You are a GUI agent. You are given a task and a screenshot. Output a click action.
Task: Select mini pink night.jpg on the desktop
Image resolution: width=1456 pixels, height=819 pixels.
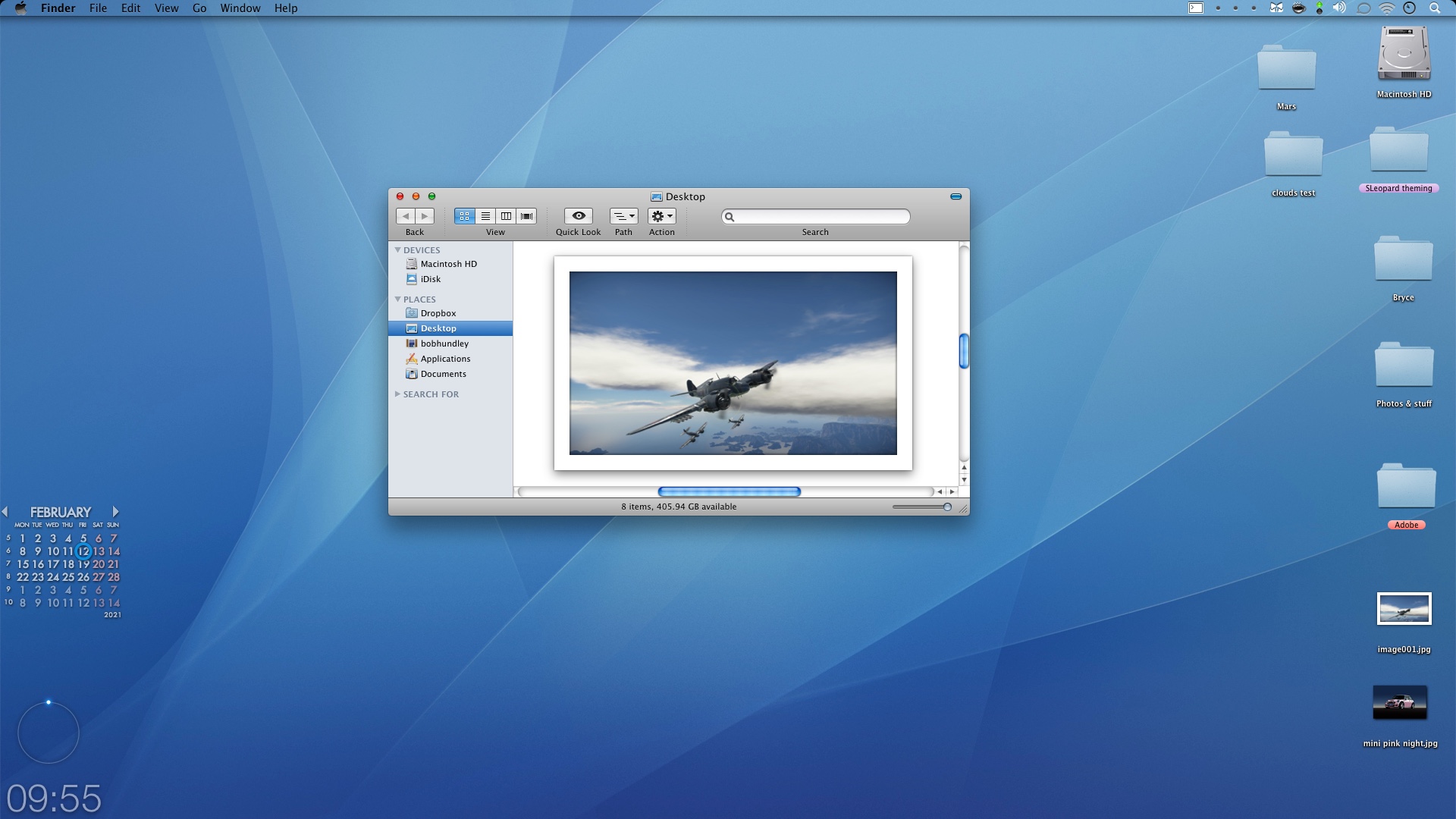click(1400, 702)
